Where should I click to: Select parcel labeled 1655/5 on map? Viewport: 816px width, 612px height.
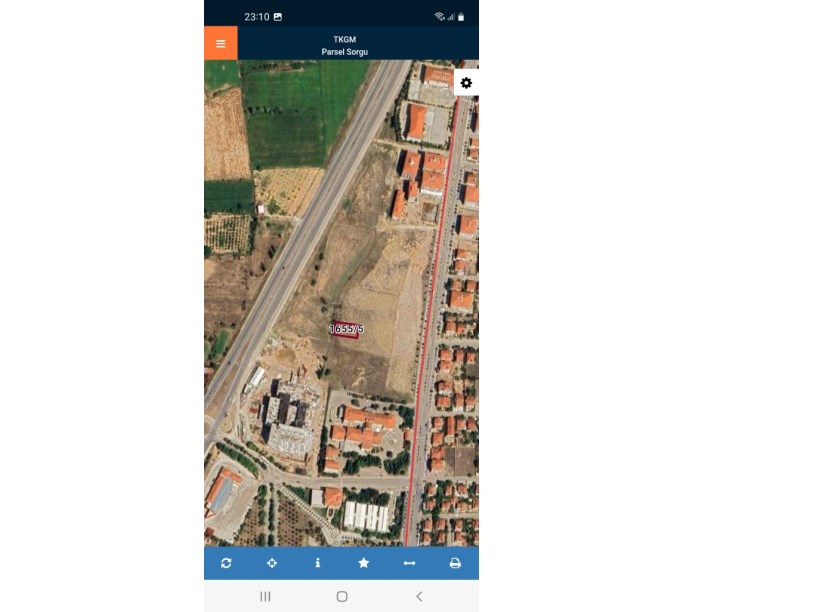(x=346, y=329)
